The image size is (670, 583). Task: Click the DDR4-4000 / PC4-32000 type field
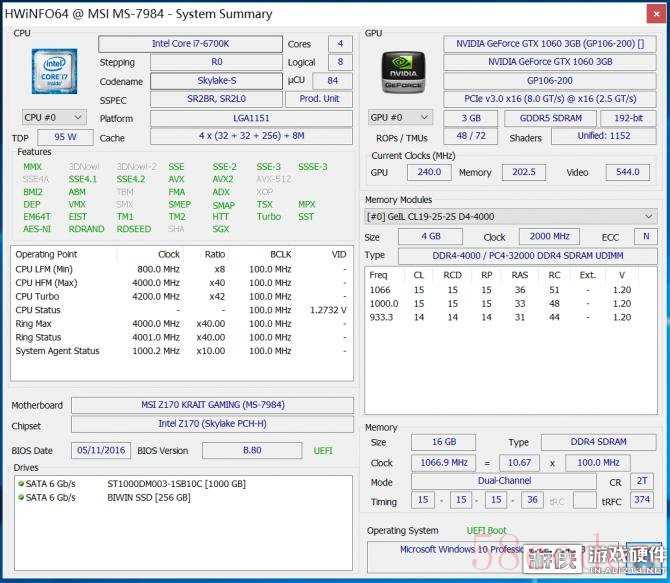point(528,256)
